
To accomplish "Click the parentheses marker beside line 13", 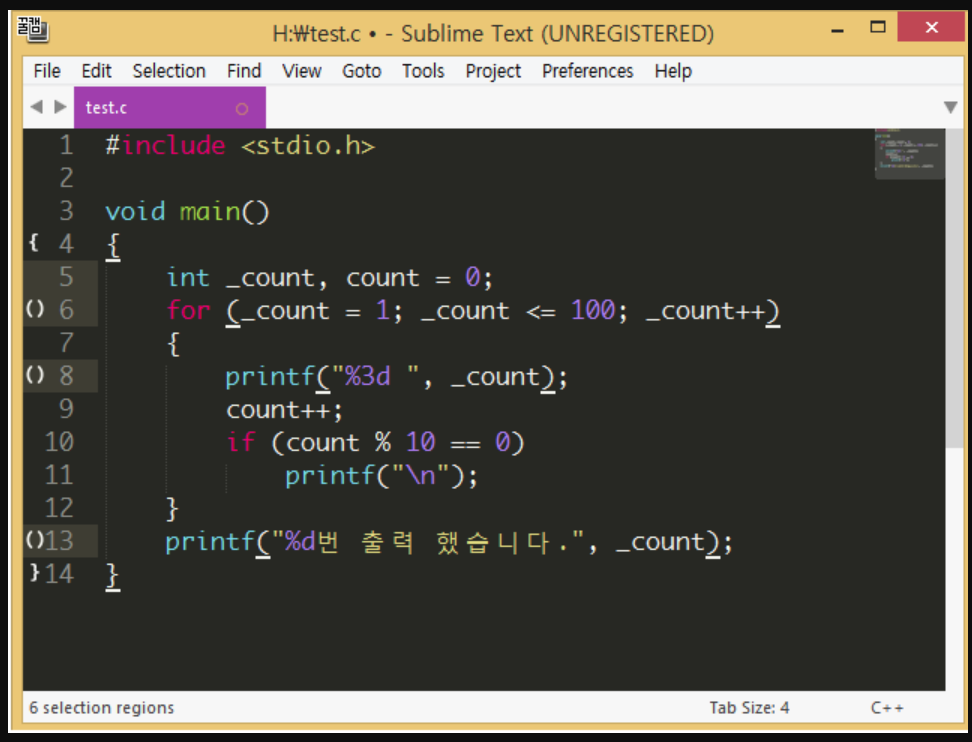I will [35, 540].
